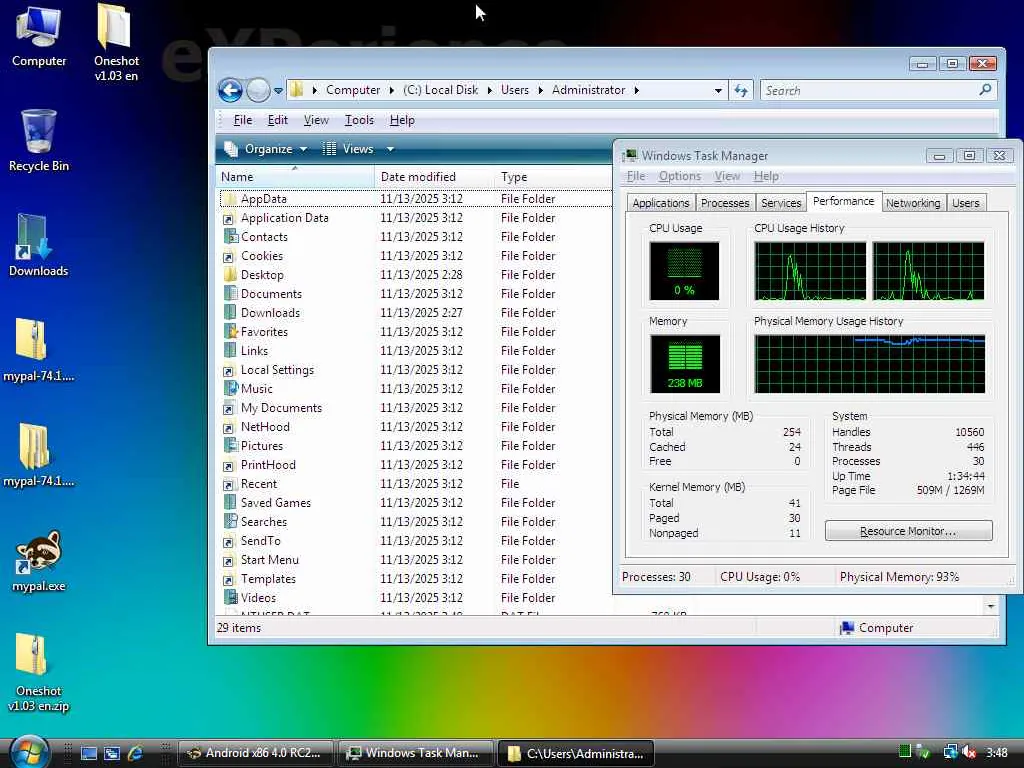Select Oneshot v1.03 en.zip on desktop
Viewport: 1024px width, 768px height.
point(39,673)
